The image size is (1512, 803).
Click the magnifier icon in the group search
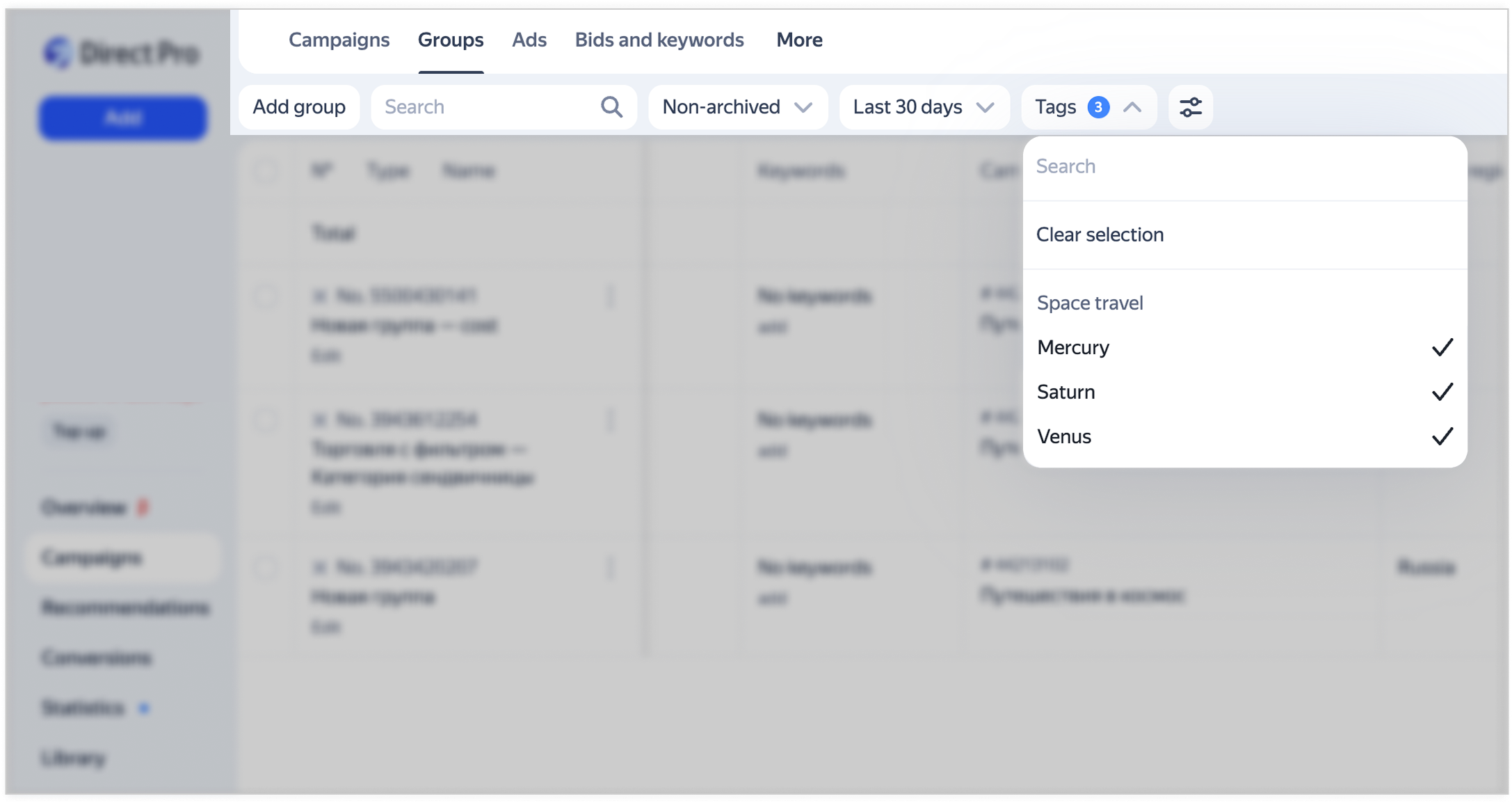611,107
